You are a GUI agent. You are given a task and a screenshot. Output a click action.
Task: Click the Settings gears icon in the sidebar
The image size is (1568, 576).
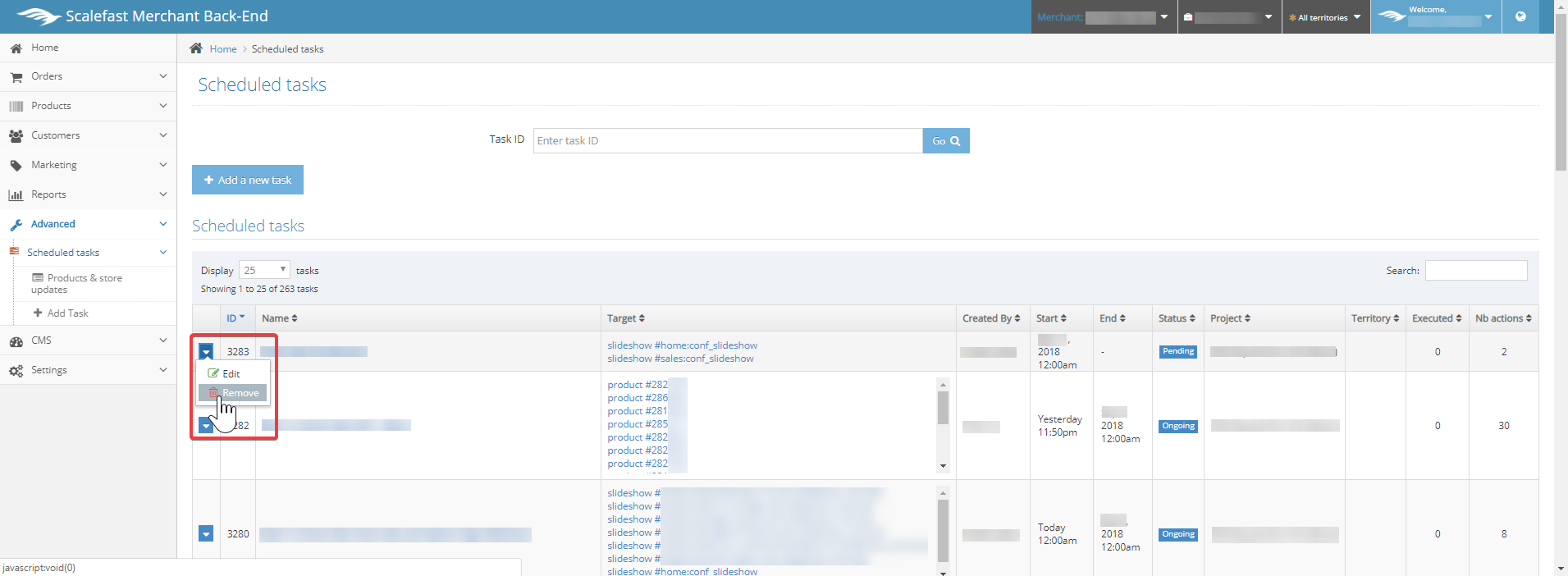tap(16, 371)
